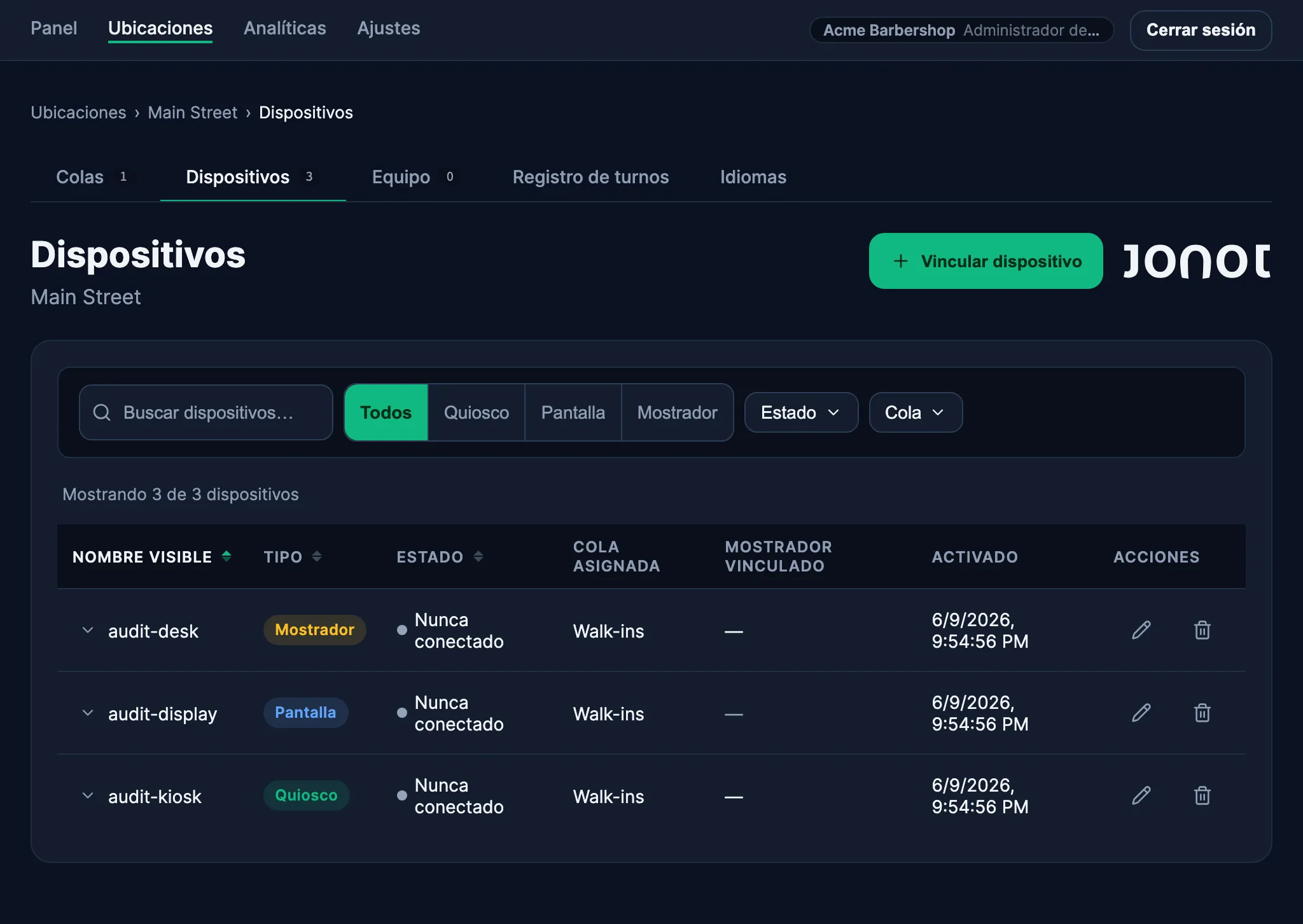Viewport: 1303px width, 924px height.
Task: Delete the audit-display device
Action: coord(1202,713)
